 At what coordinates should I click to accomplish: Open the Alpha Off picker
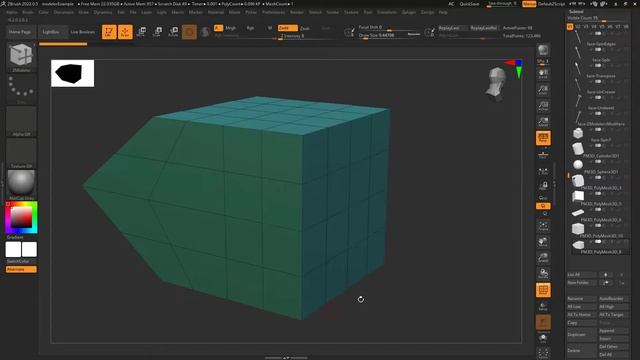(21, 121)
